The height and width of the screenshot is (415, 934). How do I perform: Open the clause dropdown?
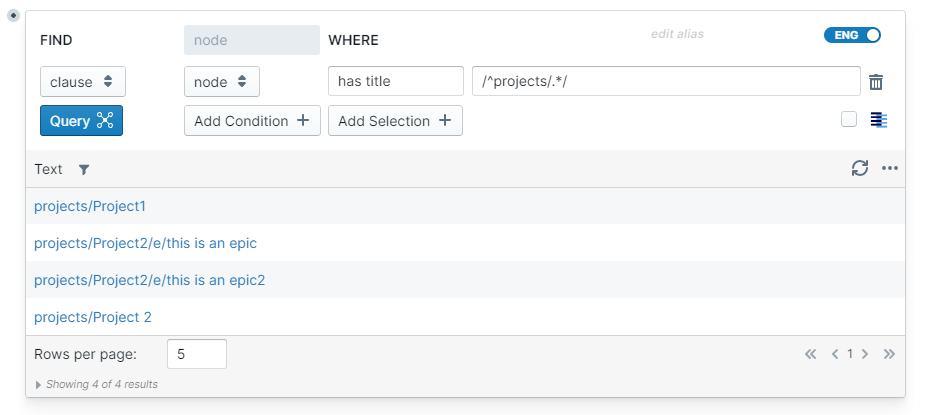[83, 82]
